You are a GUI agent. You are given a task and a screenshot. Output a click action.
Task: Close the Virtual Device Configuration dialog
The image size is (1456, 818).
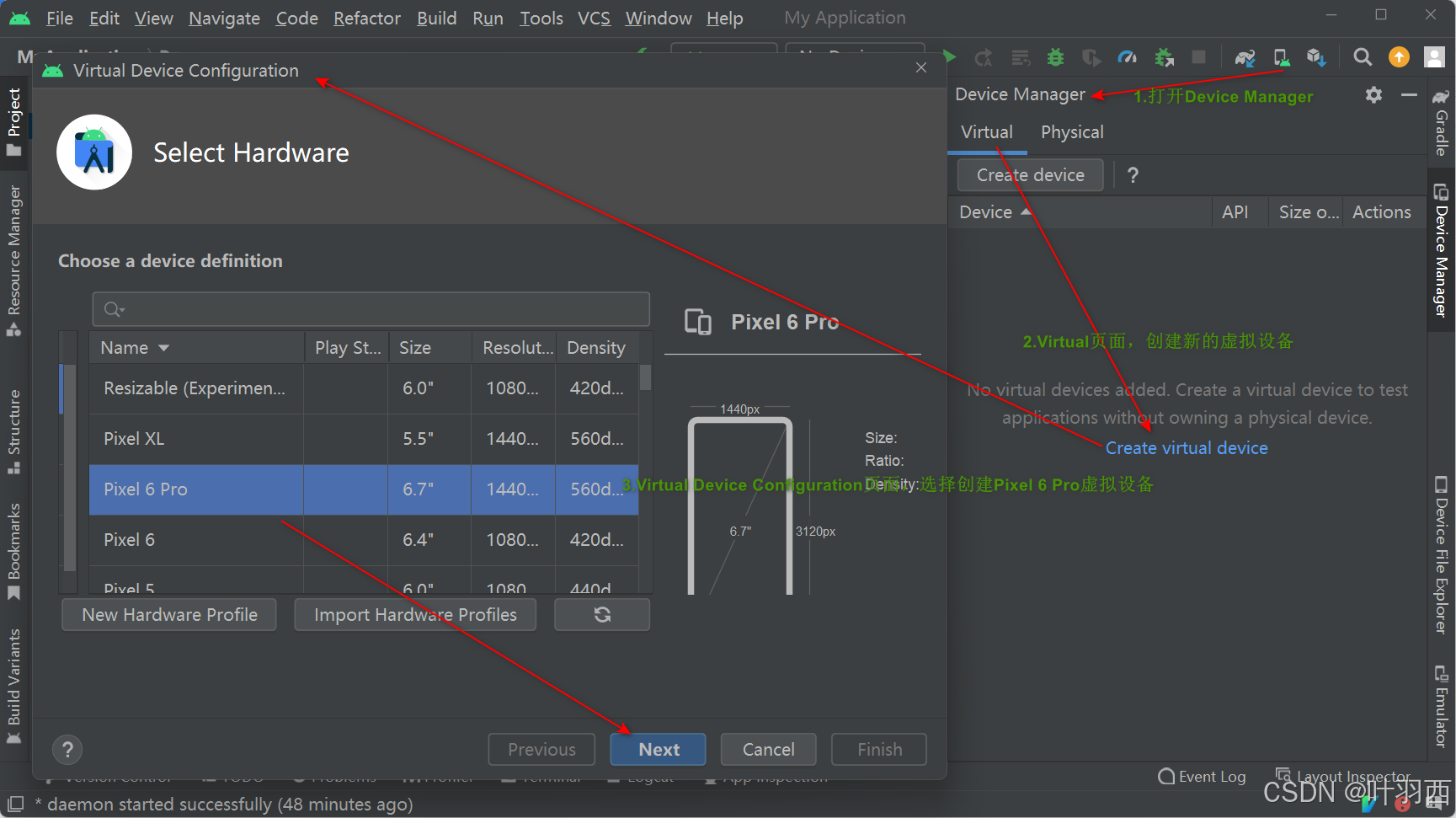point(921,67)
